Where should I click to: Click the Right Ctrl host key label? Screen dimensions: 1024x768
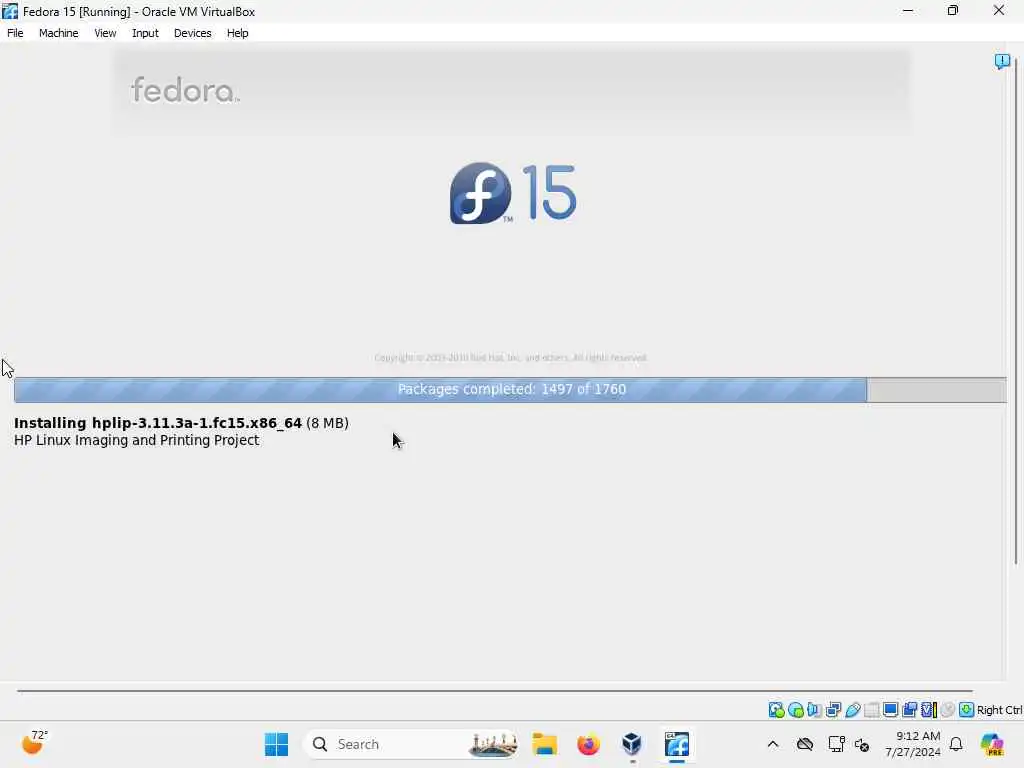pos(1000,710)
